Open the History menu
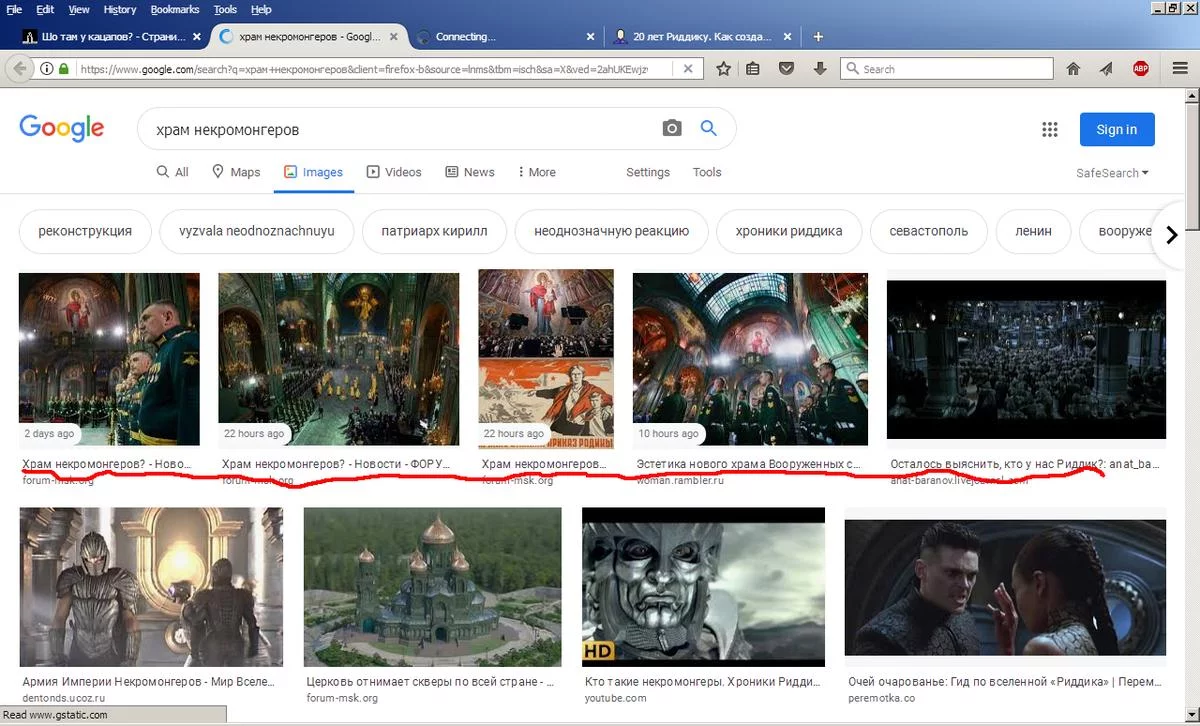The image size is (1200, 726). click(x=120, y=9)
